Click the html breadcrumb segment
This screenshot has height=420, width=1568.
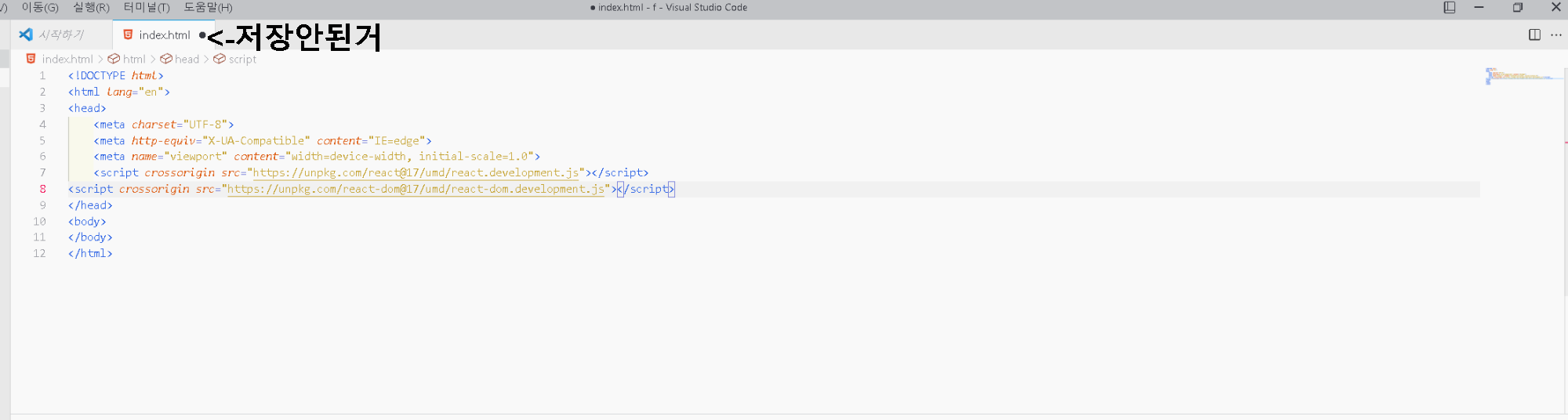134,59
